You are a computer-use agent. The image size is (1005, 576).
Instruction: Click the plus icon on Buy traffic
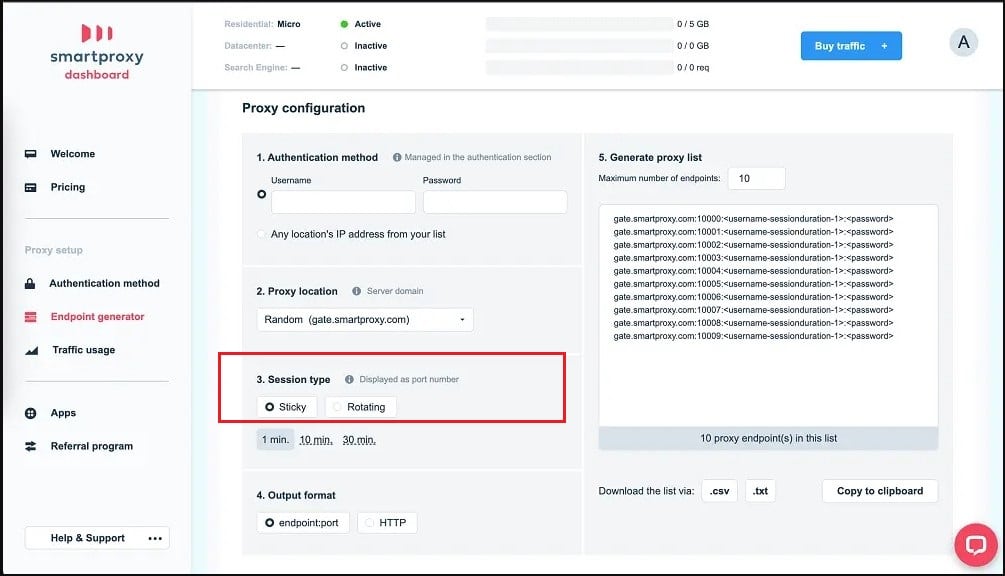885,46
